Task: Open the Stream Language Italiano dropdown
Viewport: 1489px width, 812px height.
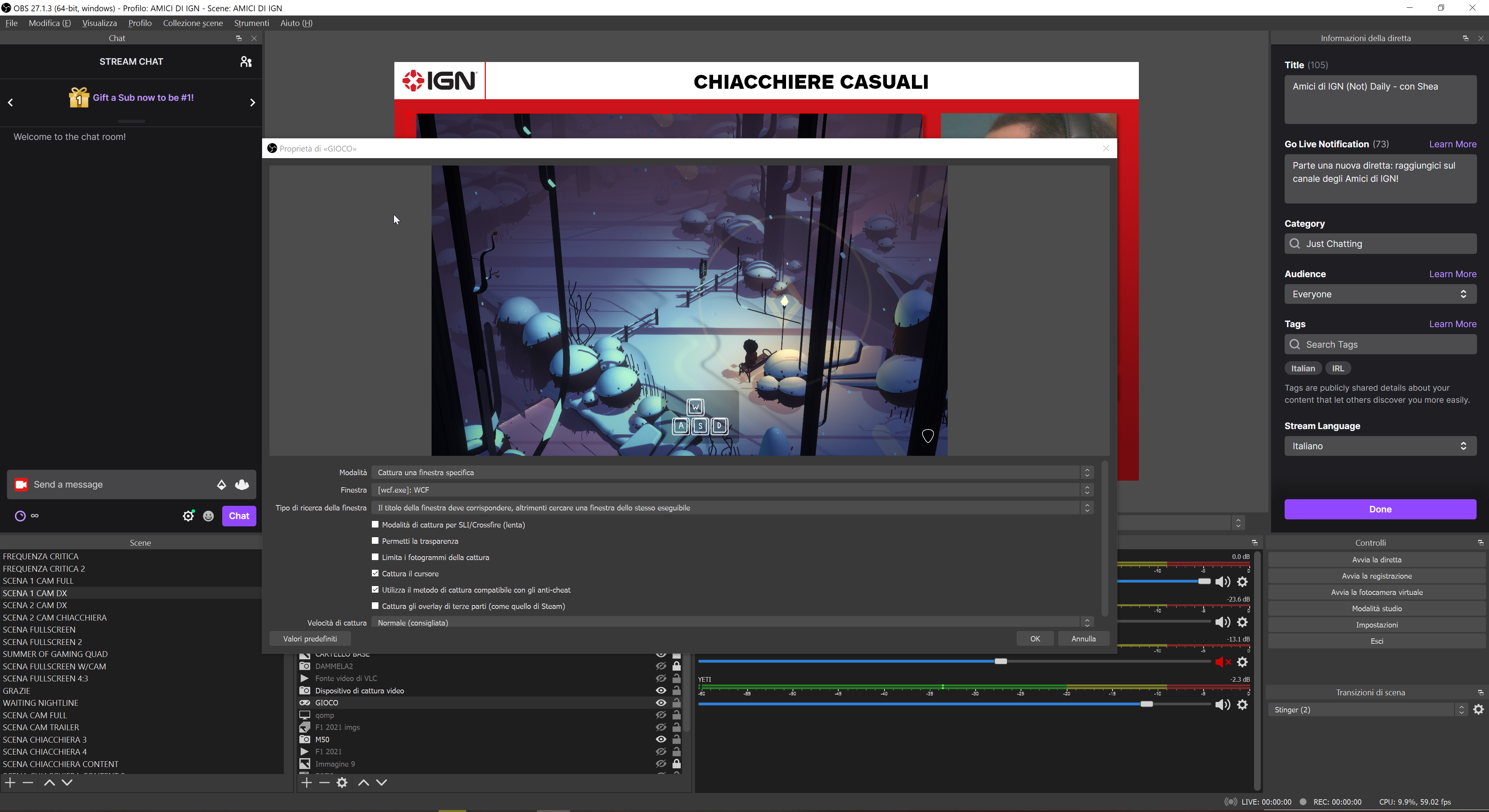Action: pos(1380,446)
